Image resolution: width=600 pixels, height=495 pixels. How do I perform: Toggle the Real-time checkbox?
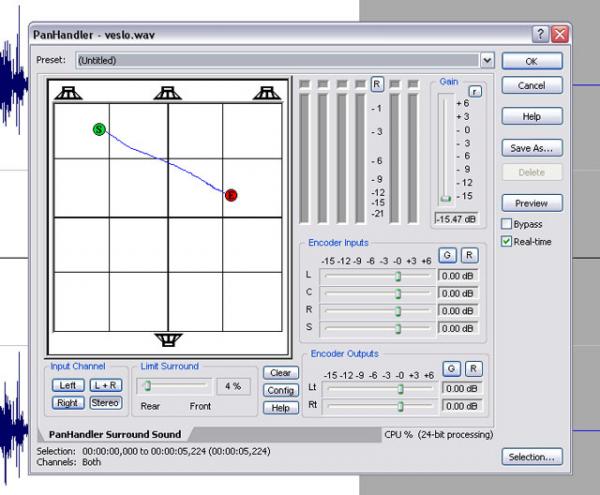(x=507, y=241)
